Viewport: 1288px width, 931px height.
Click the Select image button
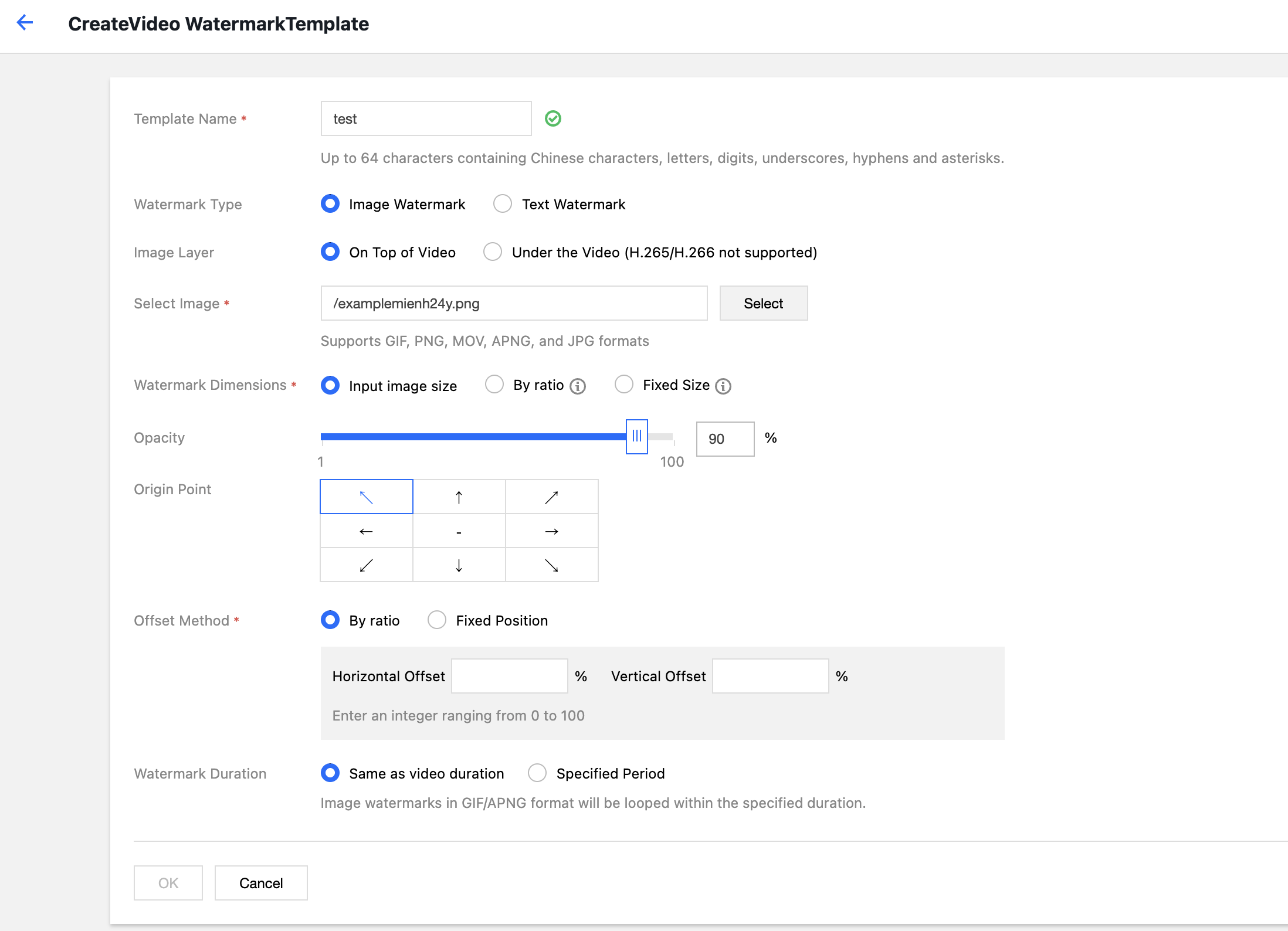point(763,303)
